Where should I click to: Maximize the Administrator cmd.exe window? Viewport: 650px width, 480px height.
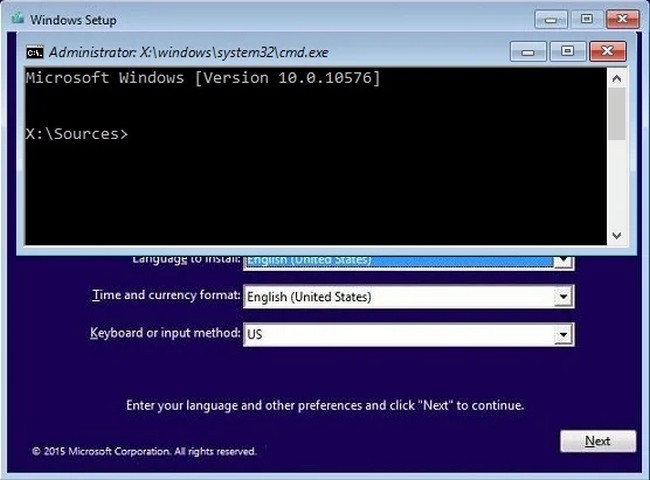[566, 51]
